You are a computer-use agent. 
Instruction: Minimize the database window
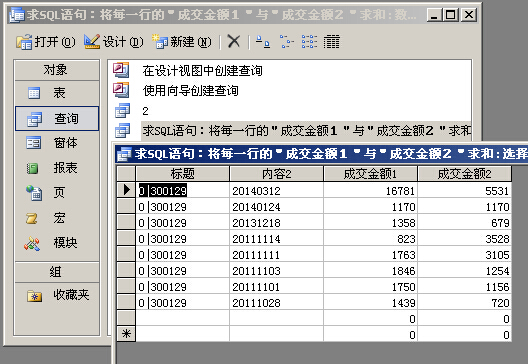coord(434,15)
